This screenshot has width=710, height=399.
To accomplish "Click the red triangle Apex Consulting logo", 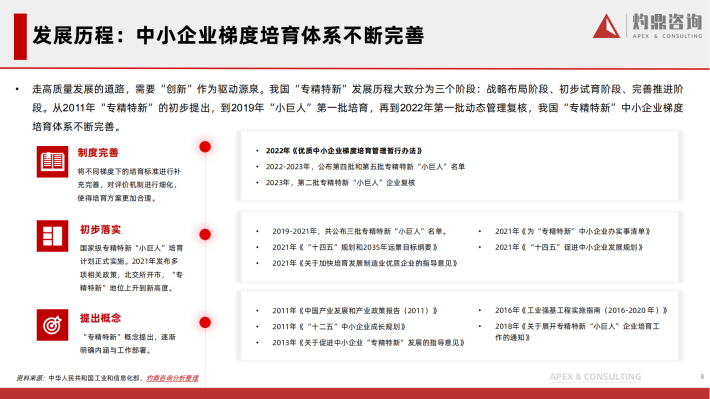I will [606, 26].
